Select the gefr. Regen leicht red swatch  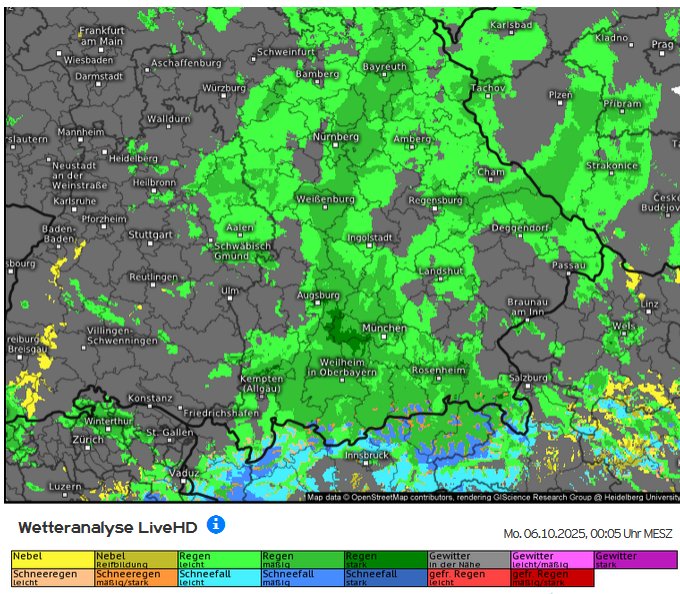[x=468, y=577]
